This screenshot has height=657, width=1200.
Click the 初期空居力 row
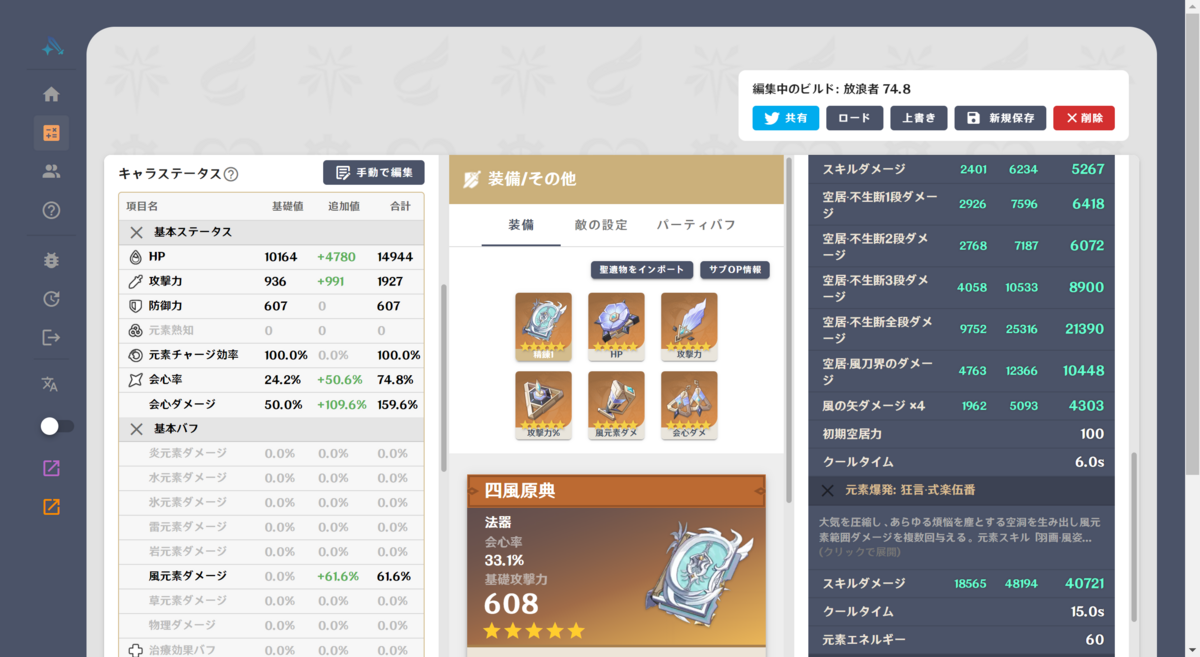961,434
